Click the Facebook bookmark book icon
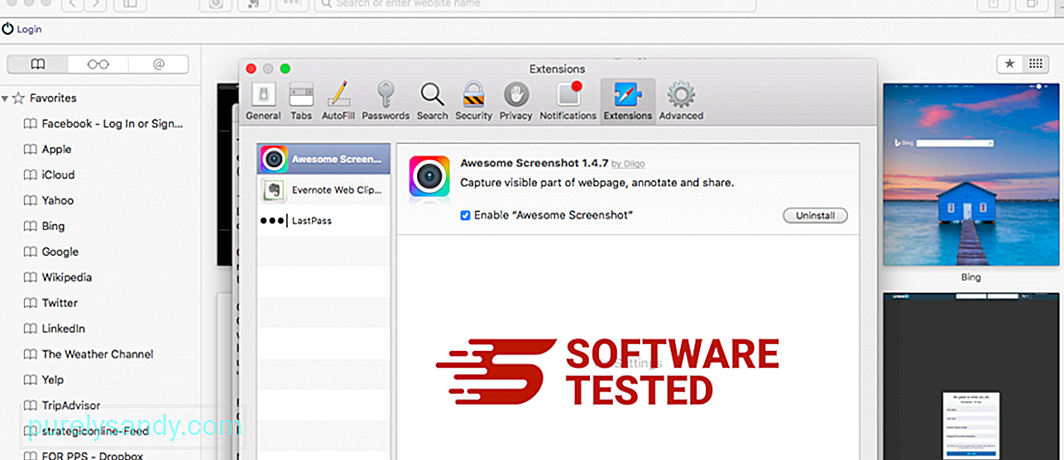Viewport: 1064px width, 460px height. click(29, 123)
